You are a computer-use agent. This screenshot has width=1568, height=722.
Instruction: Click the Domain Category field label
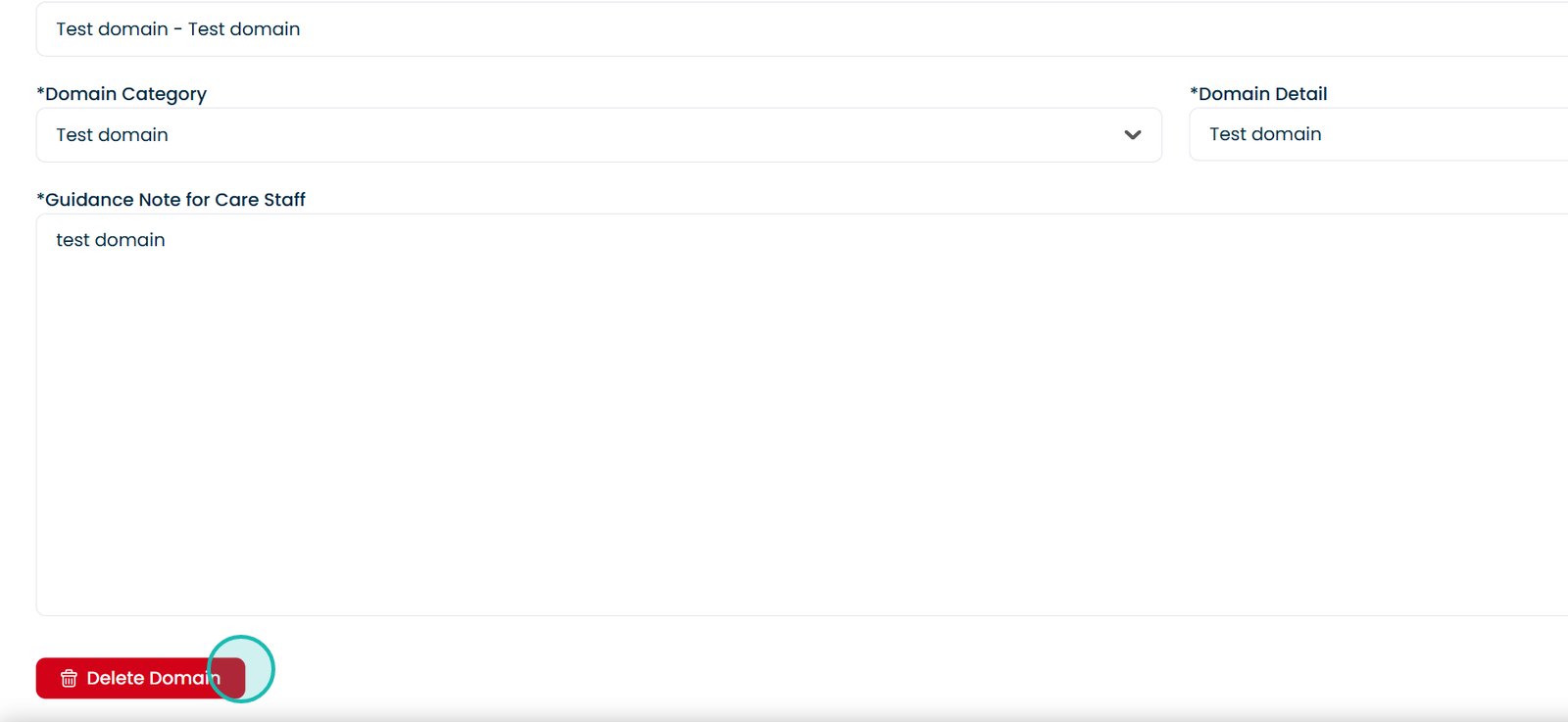pyautogui.click(x=126, y=94)
